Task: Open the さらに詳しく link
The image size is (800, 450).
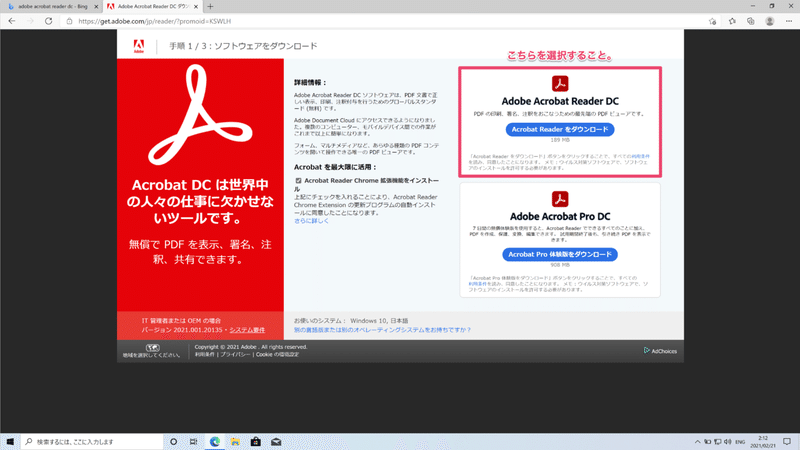Action: [x=311, y=221]
